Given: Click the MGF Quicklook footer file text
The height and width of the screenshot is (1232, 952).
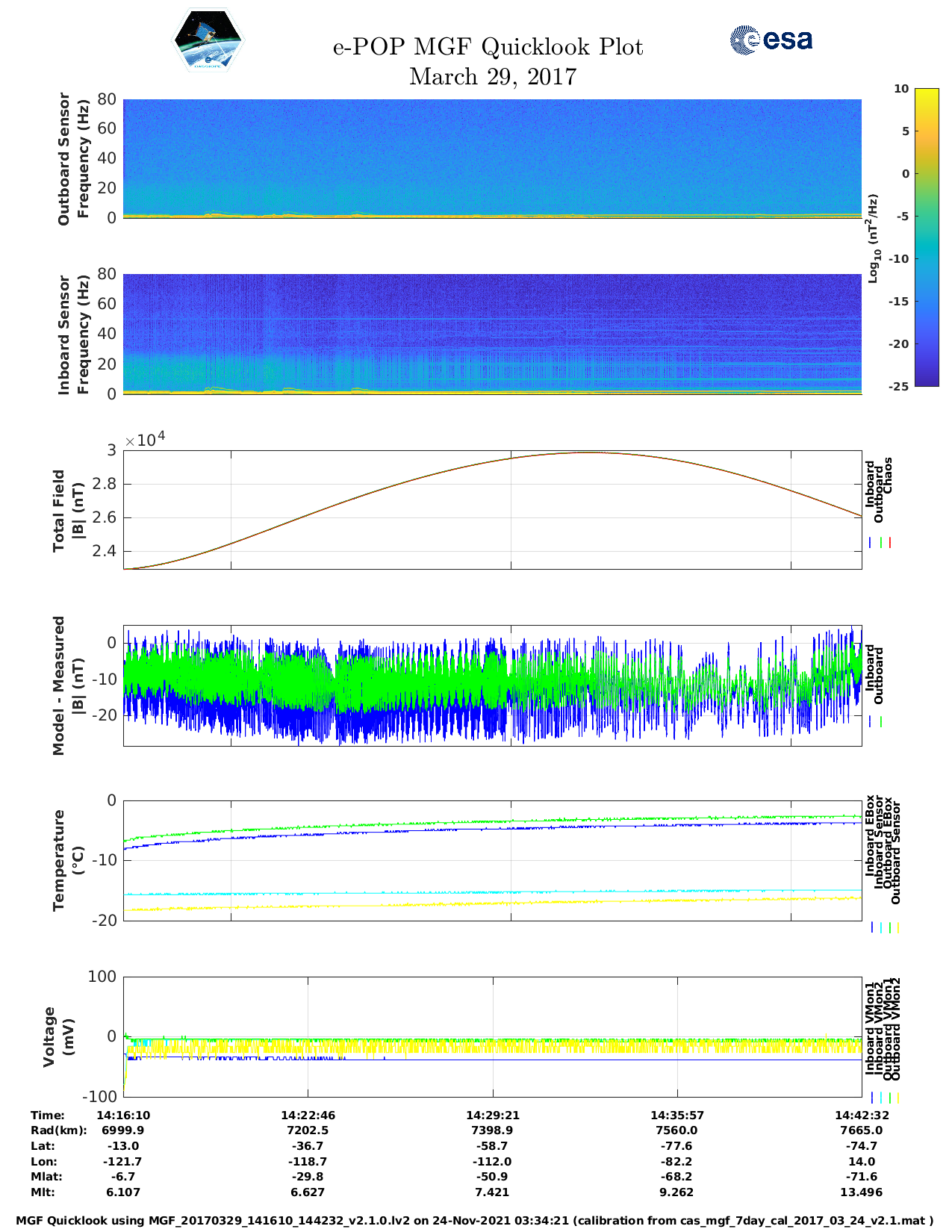Looking at the screenshot, I should [475, 1221].
